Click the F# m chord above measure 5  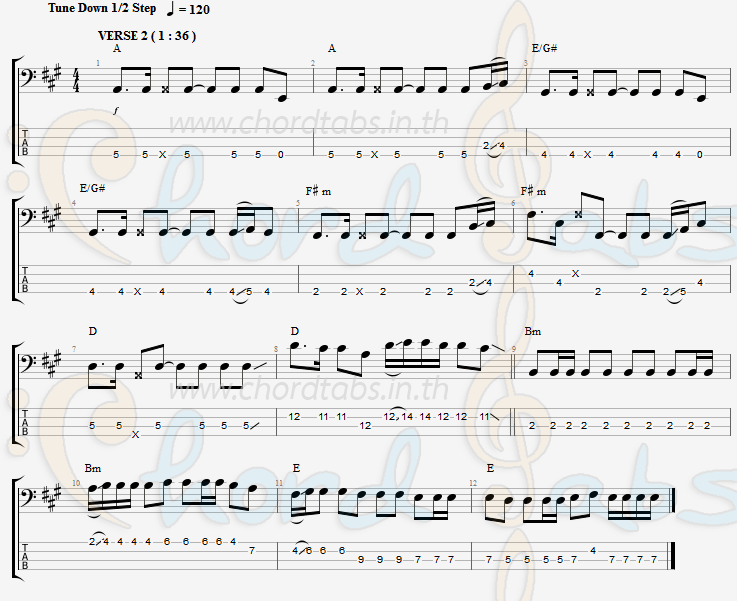pyautogui.click(x=318, y=191)
